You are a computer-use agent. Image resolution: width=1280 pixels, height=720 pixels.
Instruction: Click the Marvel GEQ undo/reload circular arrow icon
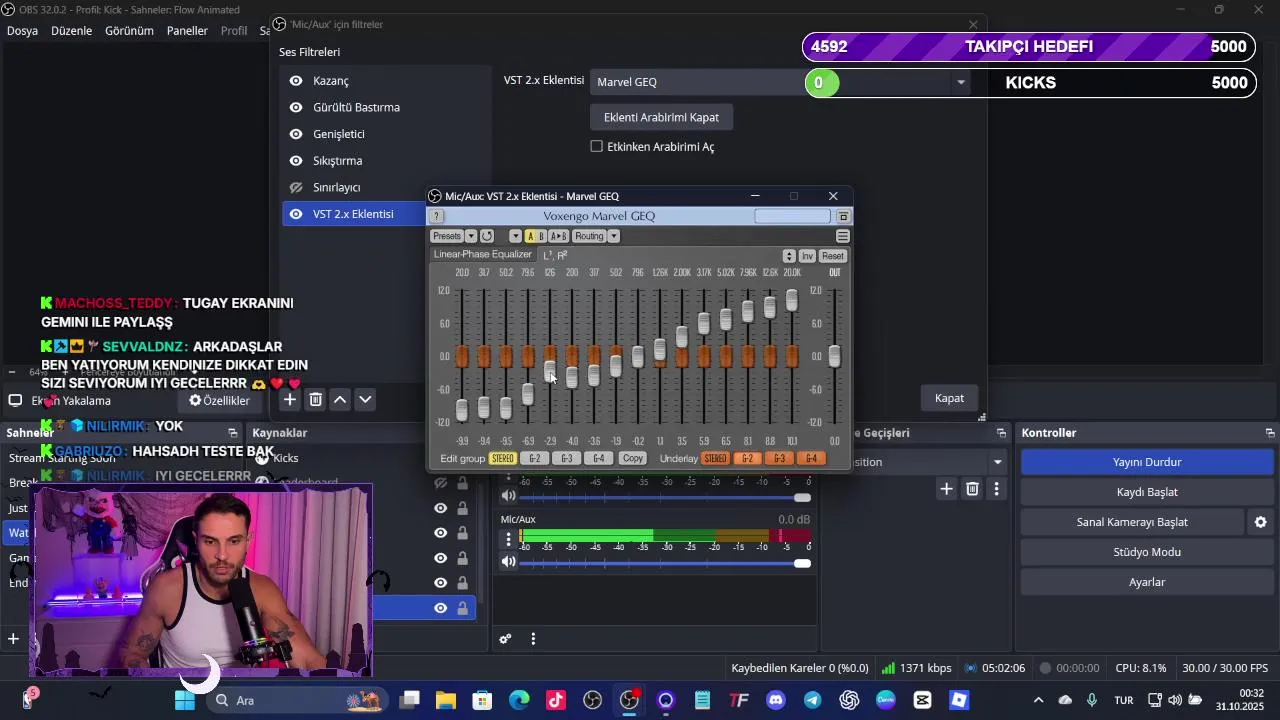tap(487, 236)
